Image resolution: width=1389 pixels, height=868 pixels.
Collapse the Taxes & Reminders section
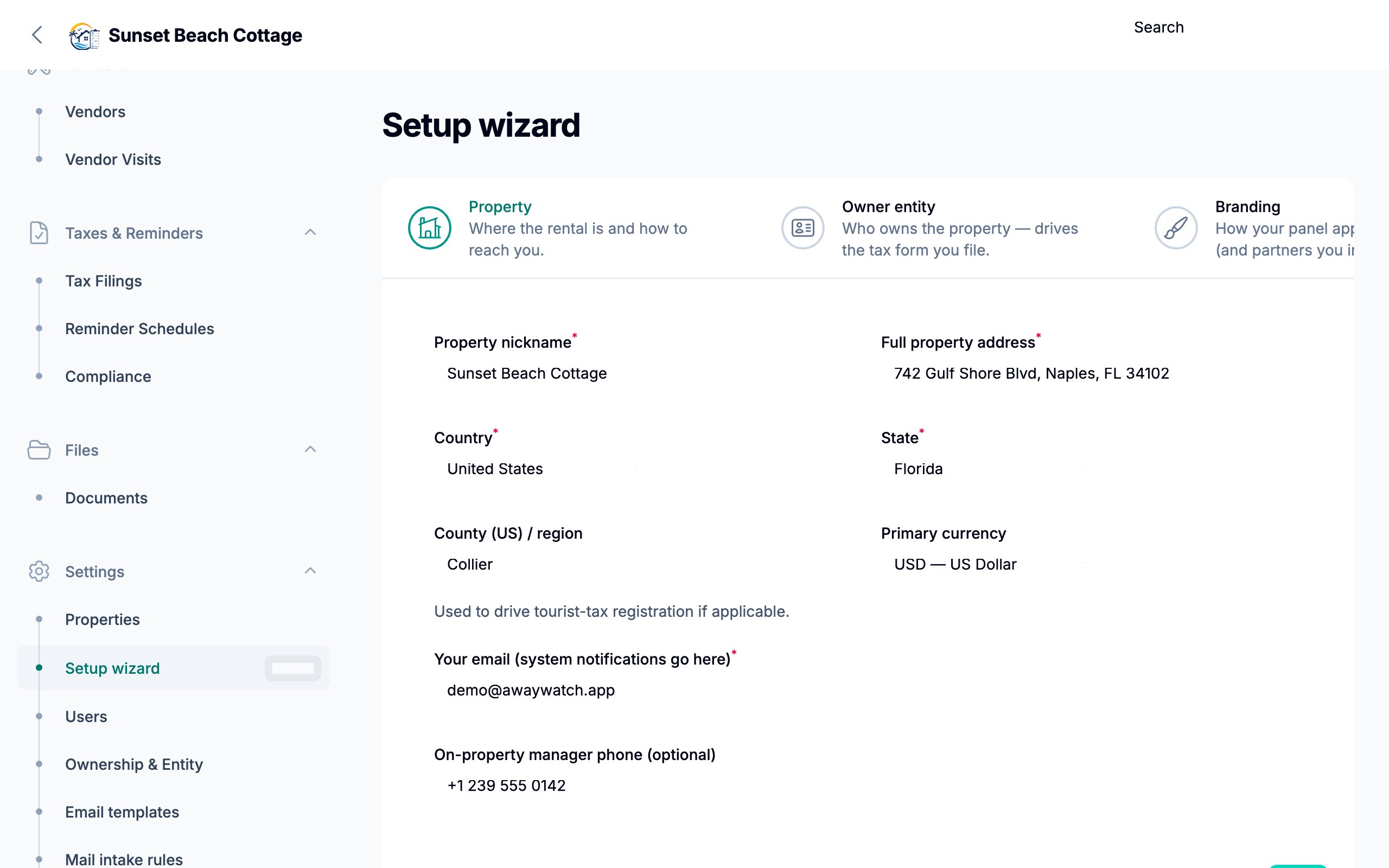pos(310,232)
